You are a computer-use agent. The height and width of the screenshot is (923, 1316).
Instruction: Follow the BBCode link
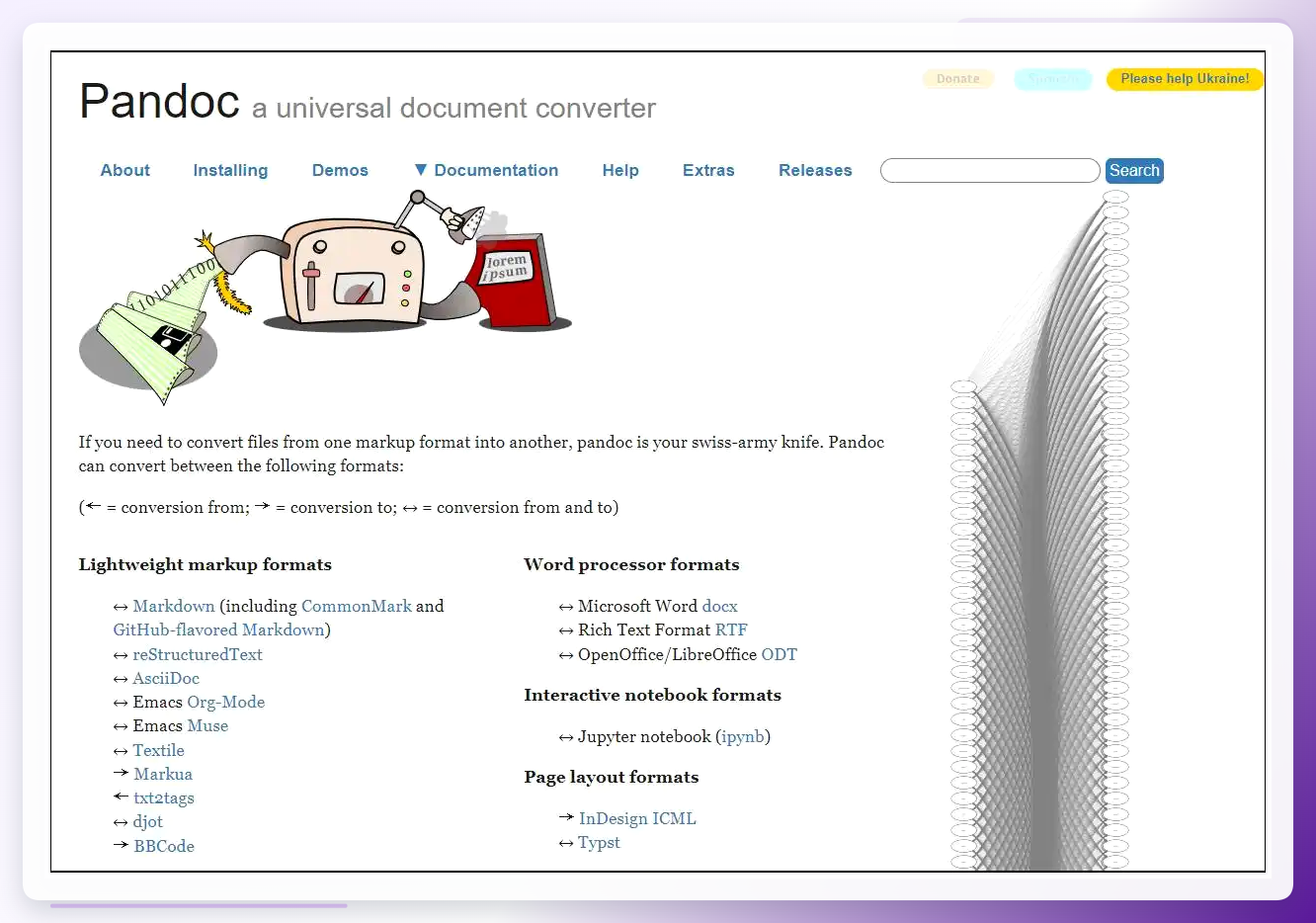point(164,846)
